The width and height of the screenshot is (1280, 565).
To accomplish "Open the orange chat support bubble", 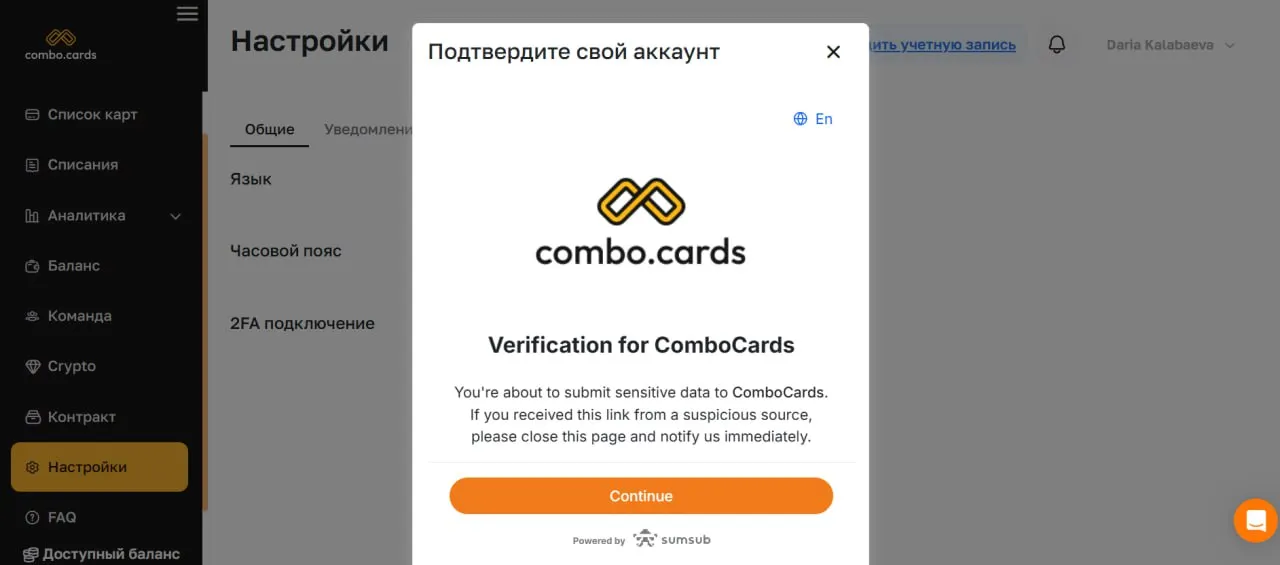I will [x=1255, y=520].
